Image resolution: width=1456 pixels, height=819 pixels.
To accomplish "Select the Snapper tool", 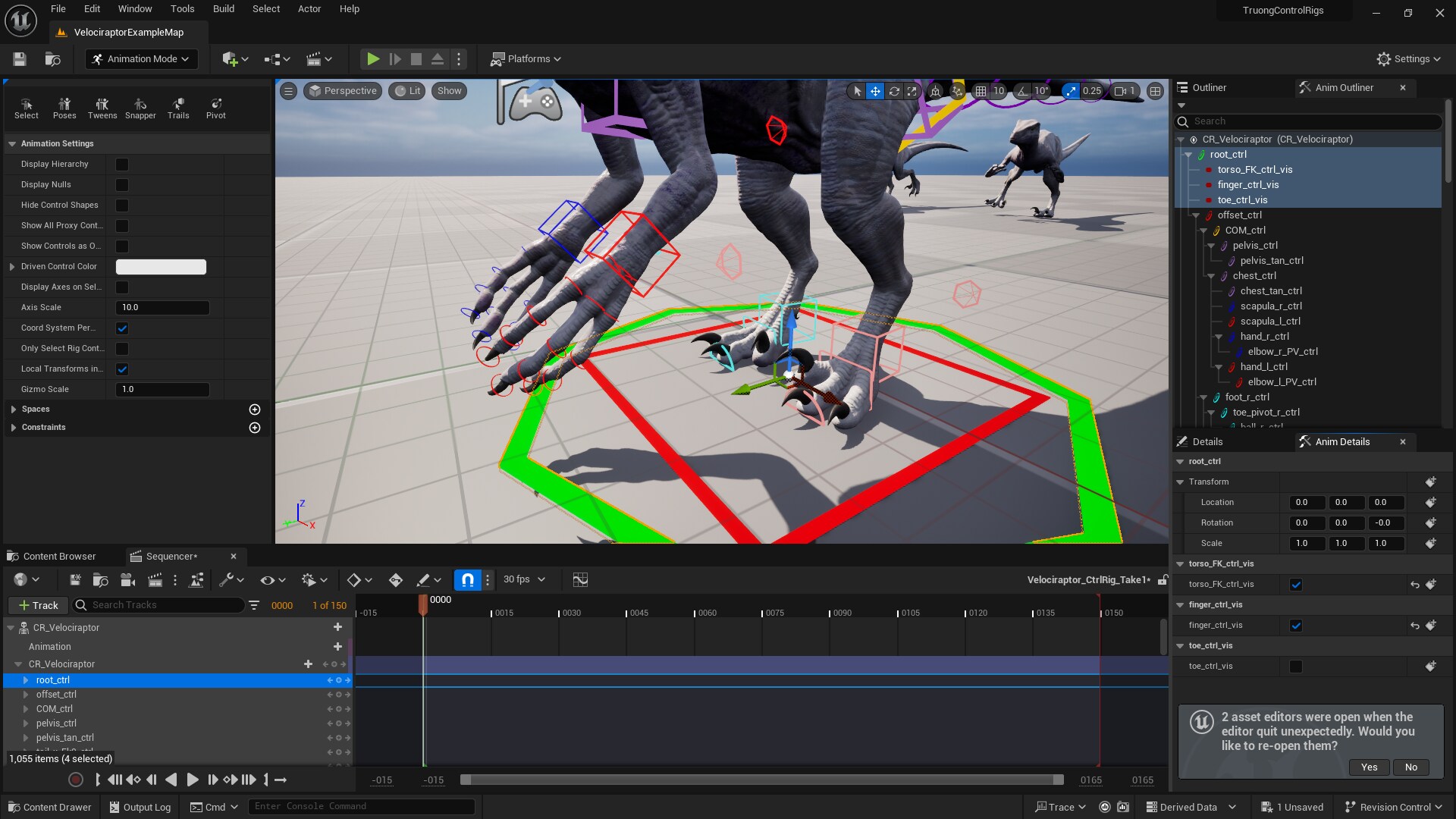I will coord(140,108).
